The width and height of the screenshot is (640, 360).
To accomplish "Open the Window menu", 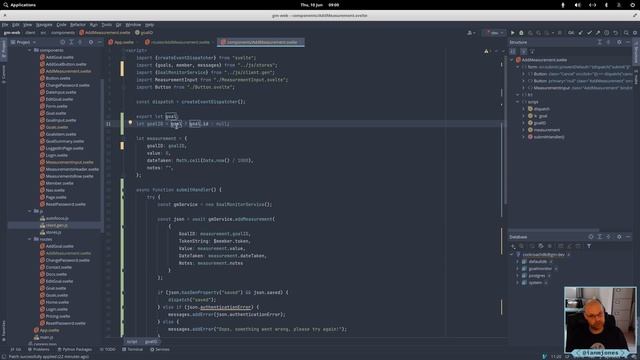I will point(133,24).
